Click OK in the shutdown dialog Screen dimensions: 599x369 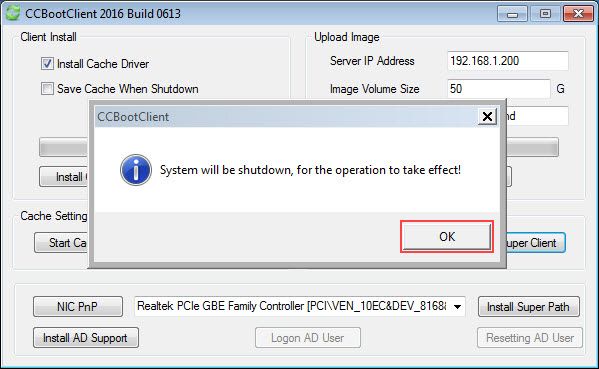click(x=447, y=236)
